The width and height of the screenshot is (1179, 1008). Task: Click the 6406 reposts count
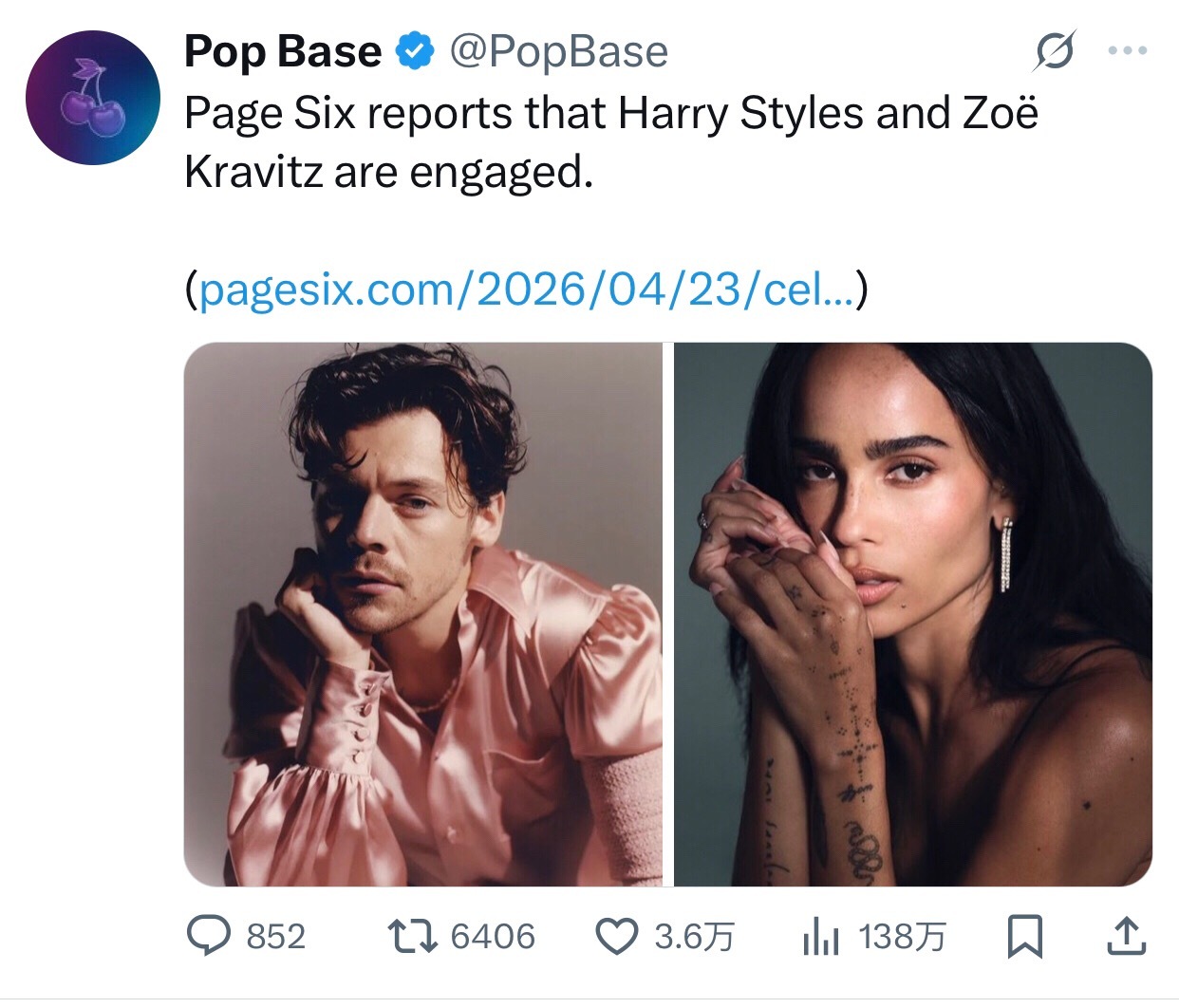pyautogui.click(x=493, y=937)
